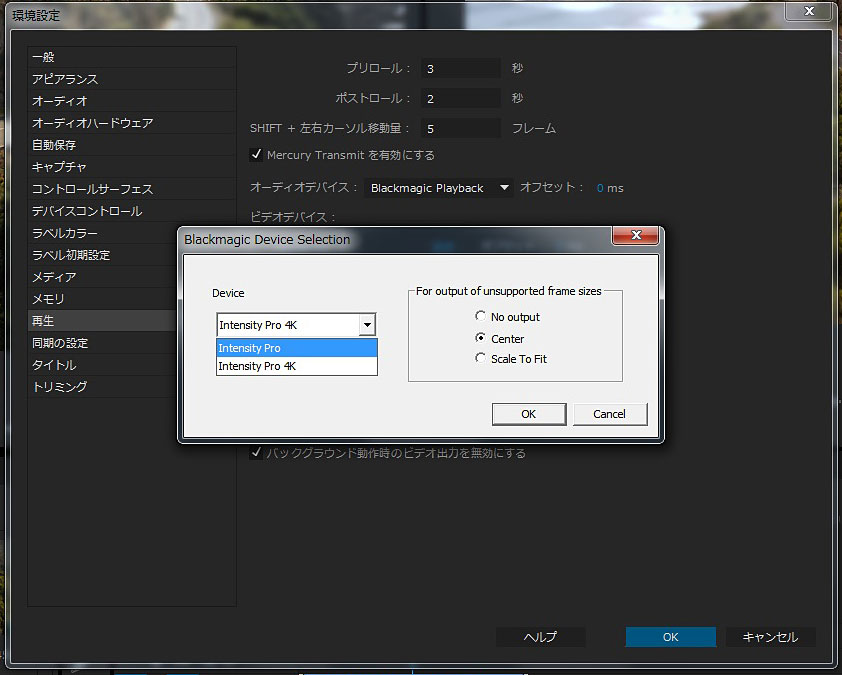The image size is (842, 675).
Task: Choose Intensity Pro from the device list
Action: point(297,348)
